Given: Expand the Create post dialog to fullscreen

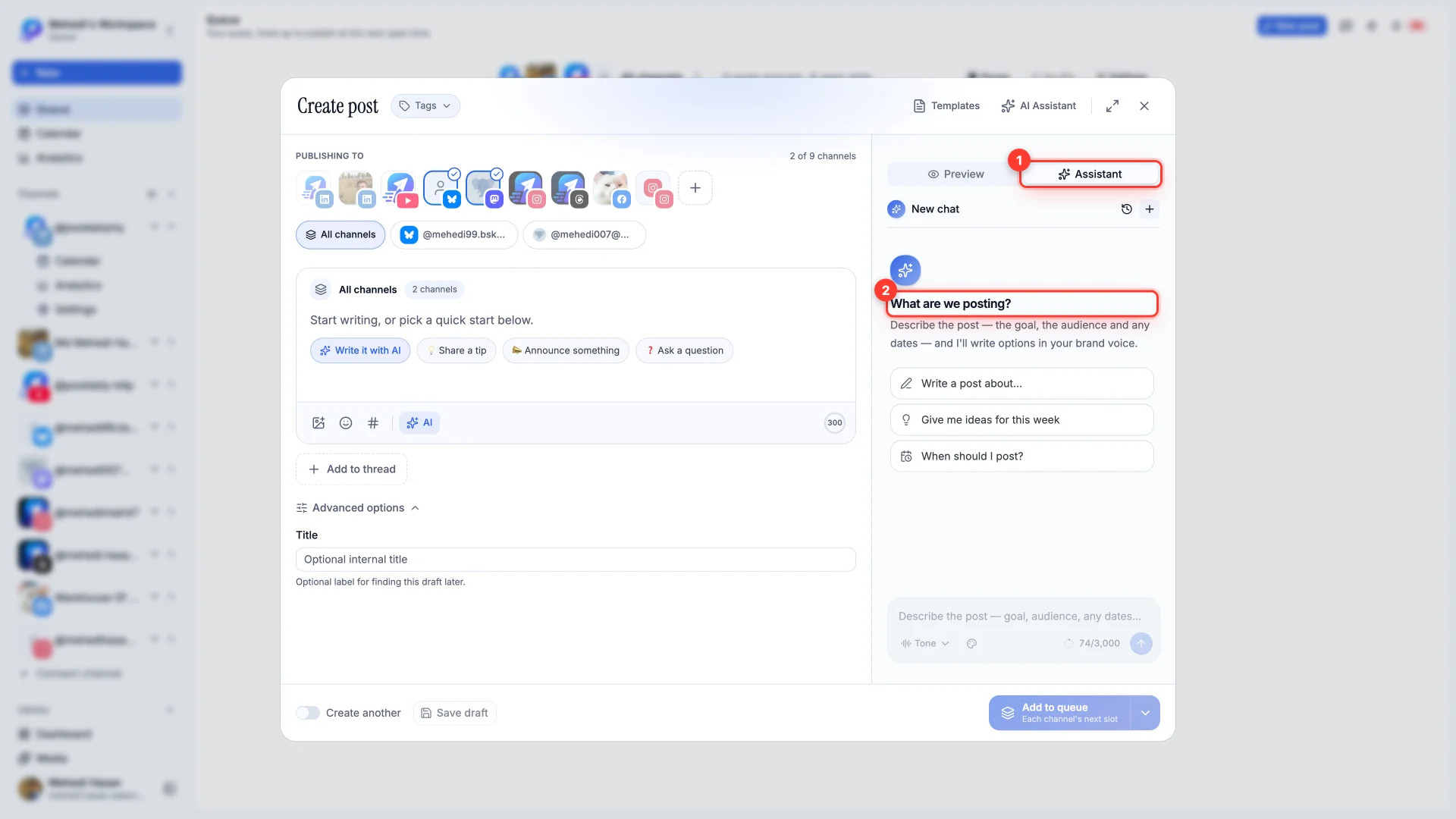Looking at the screenshot, I should coord(1112,106).
